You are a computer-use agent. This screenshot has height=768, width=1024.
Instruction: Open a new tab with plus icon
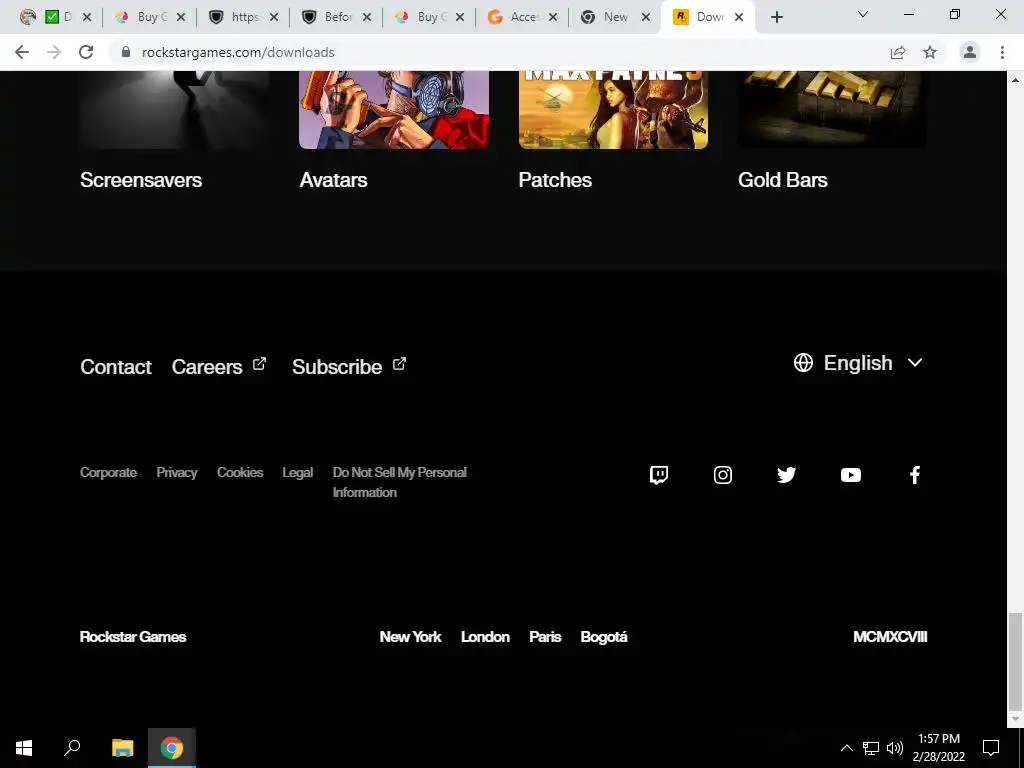(776, 17)
